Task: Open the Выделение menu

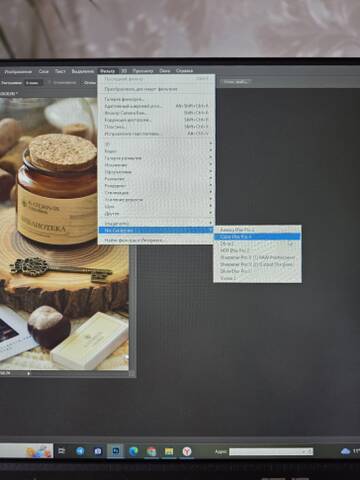Action: 83,71
